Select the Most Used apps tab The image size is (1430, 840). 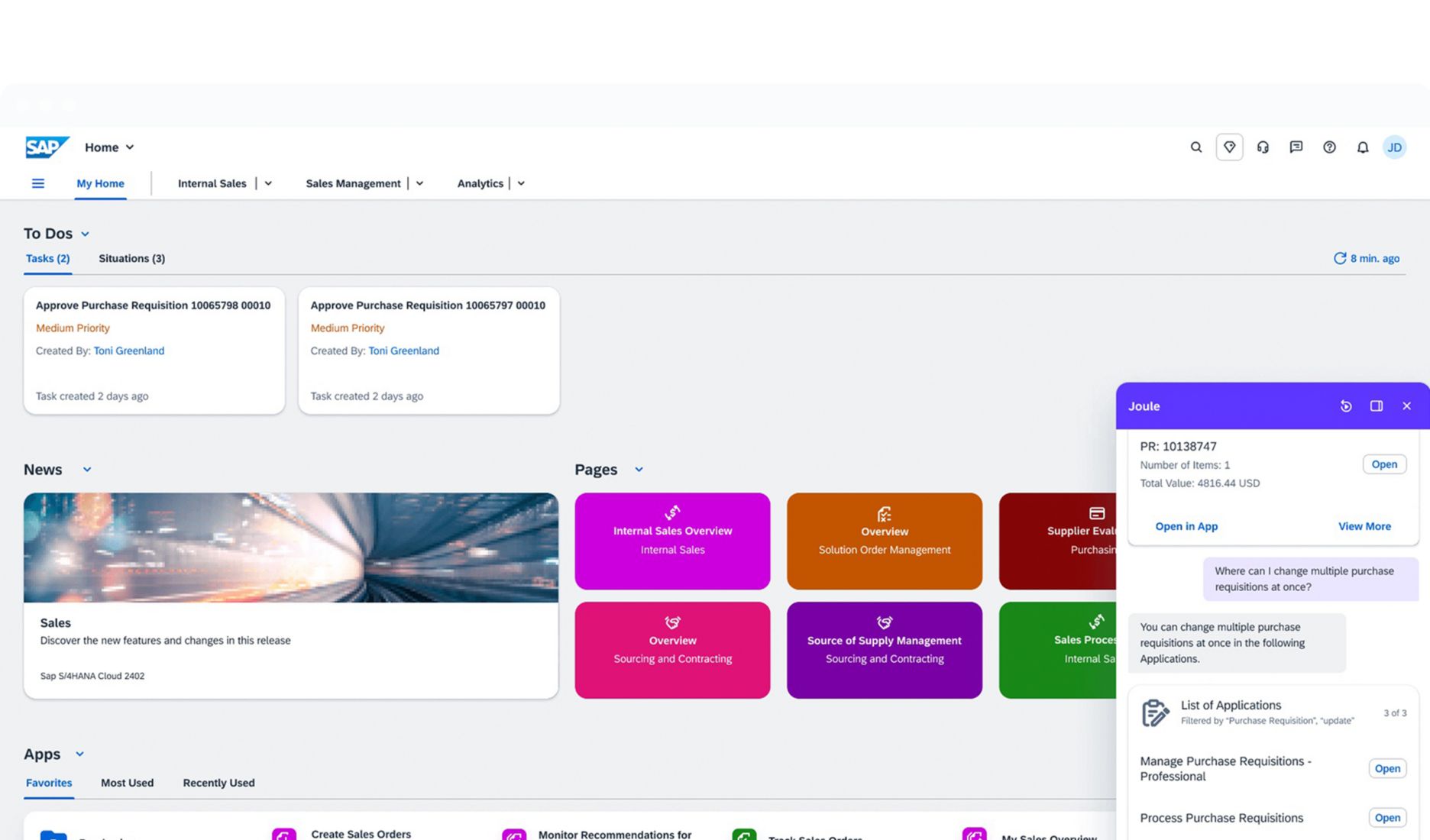click(x=127, y=783)
